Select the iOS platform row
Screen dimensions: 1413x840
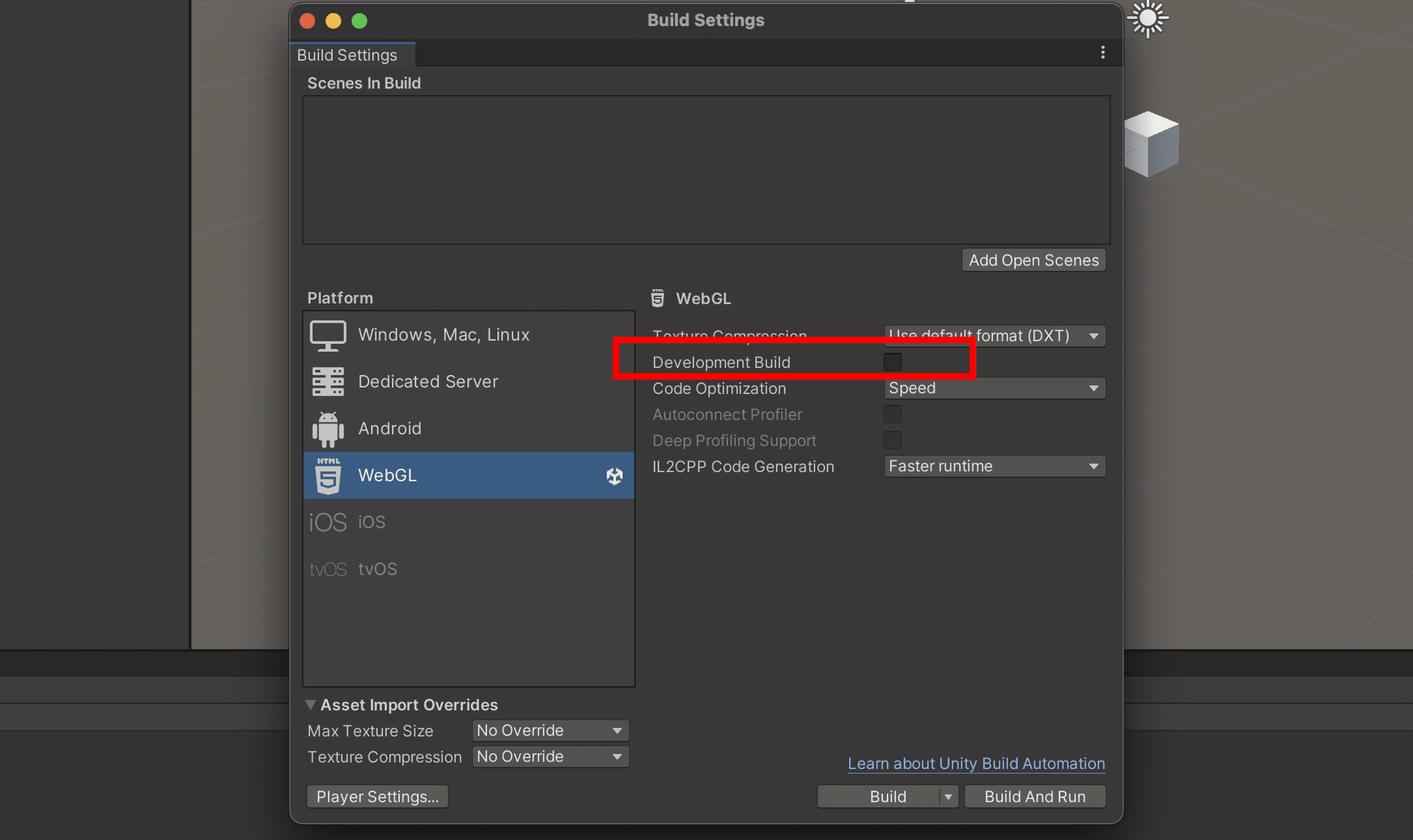(x=469, y=522)
